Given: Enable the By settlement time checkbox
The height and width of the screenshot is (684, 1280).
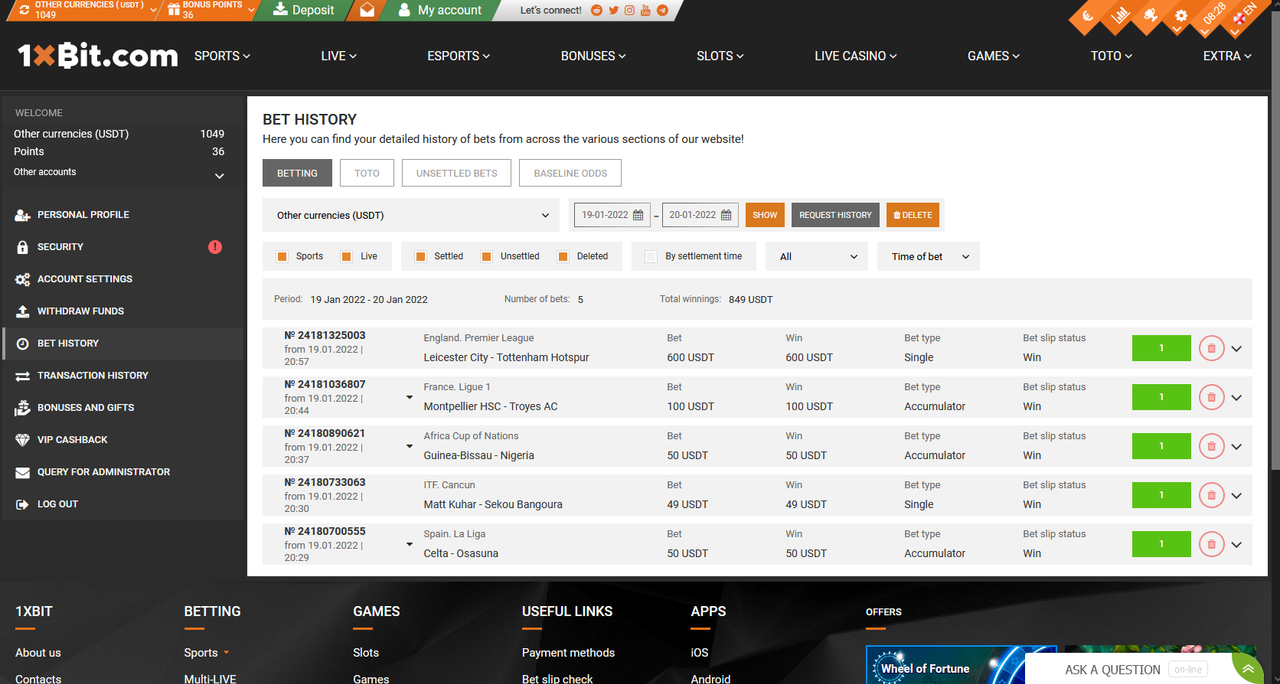Looking at the screenshot, I should tap(651, 256).
